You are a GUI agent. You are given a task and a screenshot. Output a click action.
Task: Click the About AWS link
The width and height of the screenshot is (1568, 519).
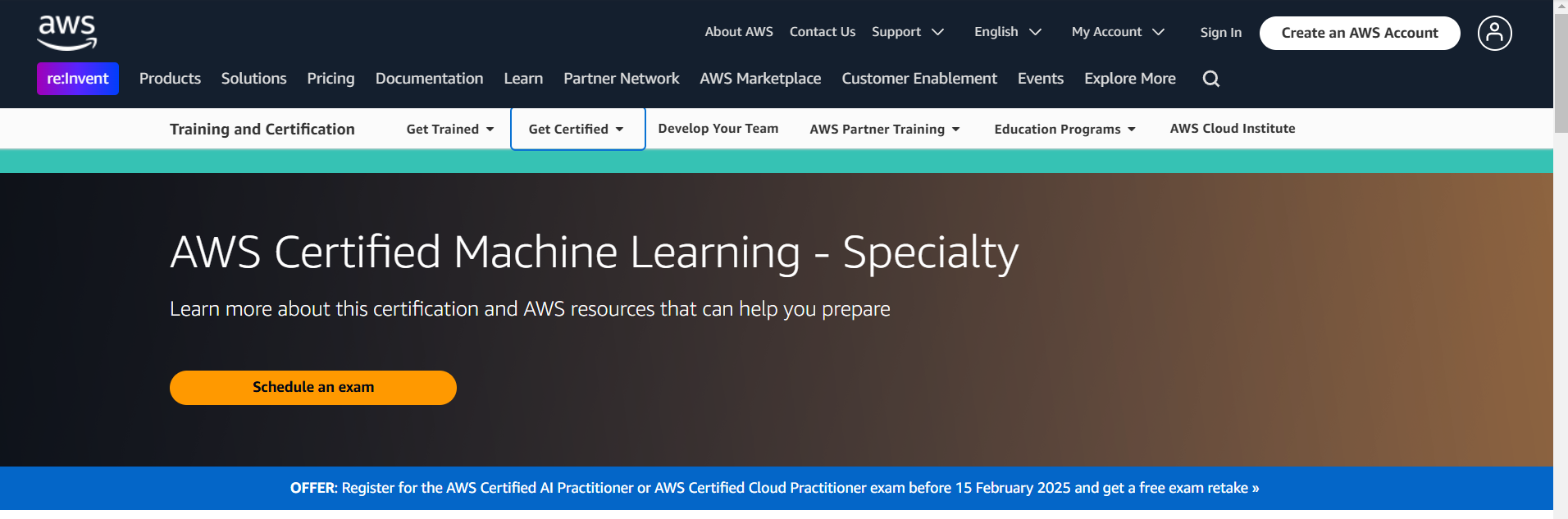(x=739, y=32)
